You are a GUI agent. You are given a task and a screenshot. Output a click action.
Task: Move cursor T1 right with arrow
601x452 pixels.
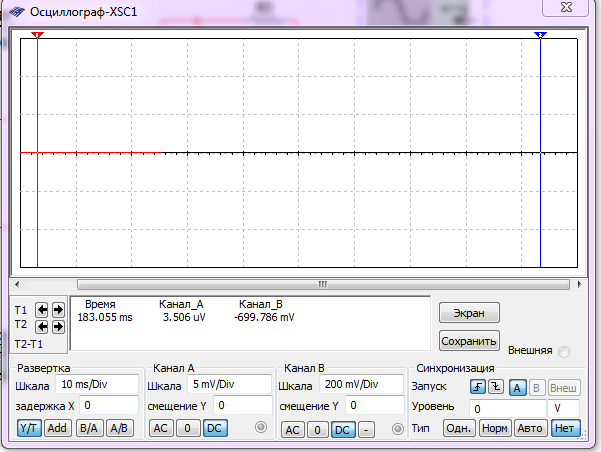(x=58, y=310)
